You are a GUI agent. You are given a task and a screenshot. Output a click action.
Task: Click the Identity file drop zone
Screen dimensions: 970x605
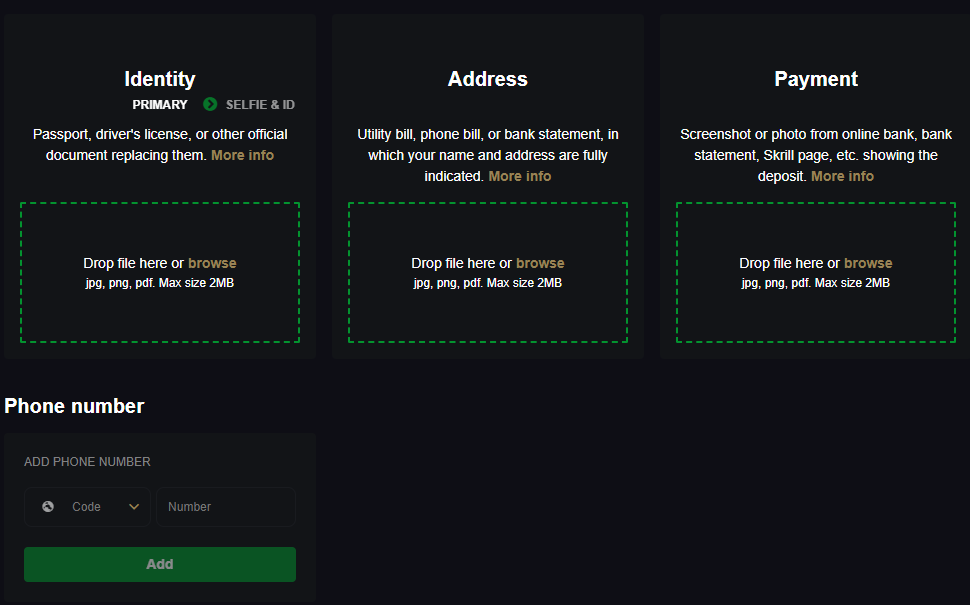coord(160,272)
